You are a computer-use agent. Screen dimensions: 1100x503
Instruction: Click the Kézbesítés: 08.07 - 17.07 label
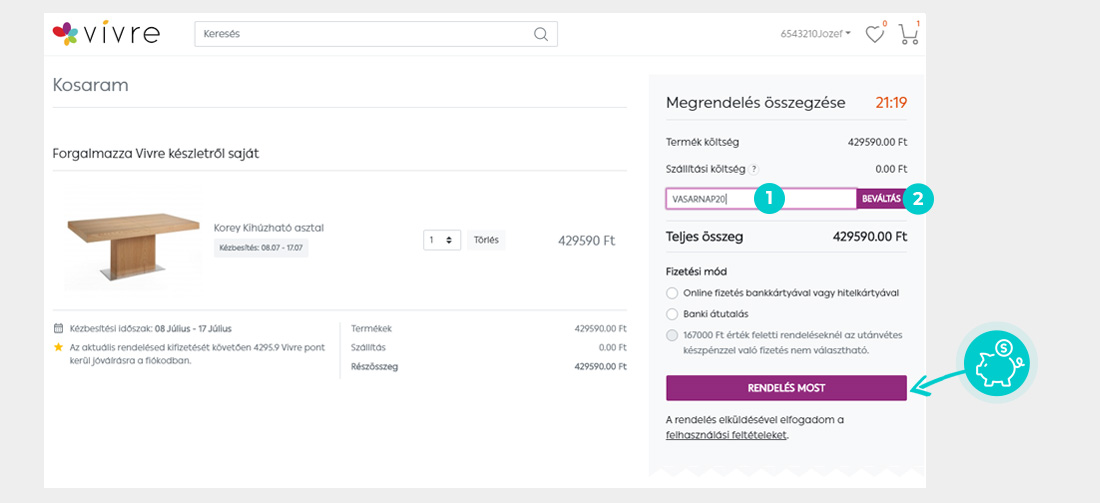point(261,248)
